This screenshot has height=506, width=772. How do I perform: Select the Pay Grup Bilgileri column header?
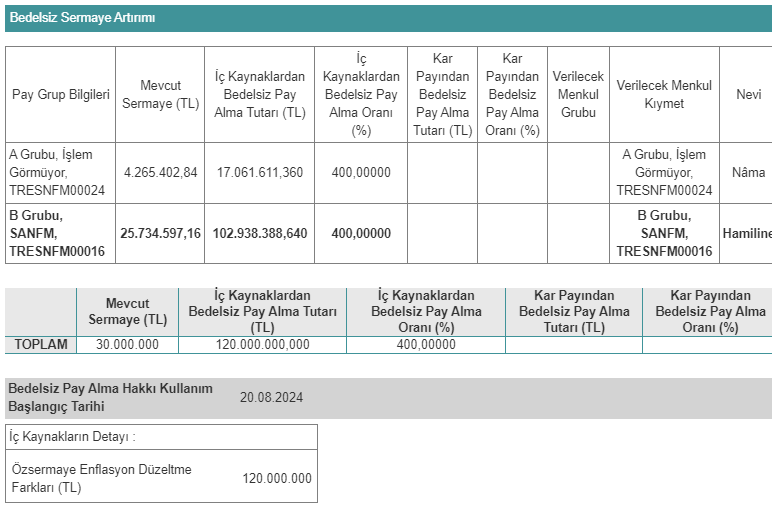(60, 95)
